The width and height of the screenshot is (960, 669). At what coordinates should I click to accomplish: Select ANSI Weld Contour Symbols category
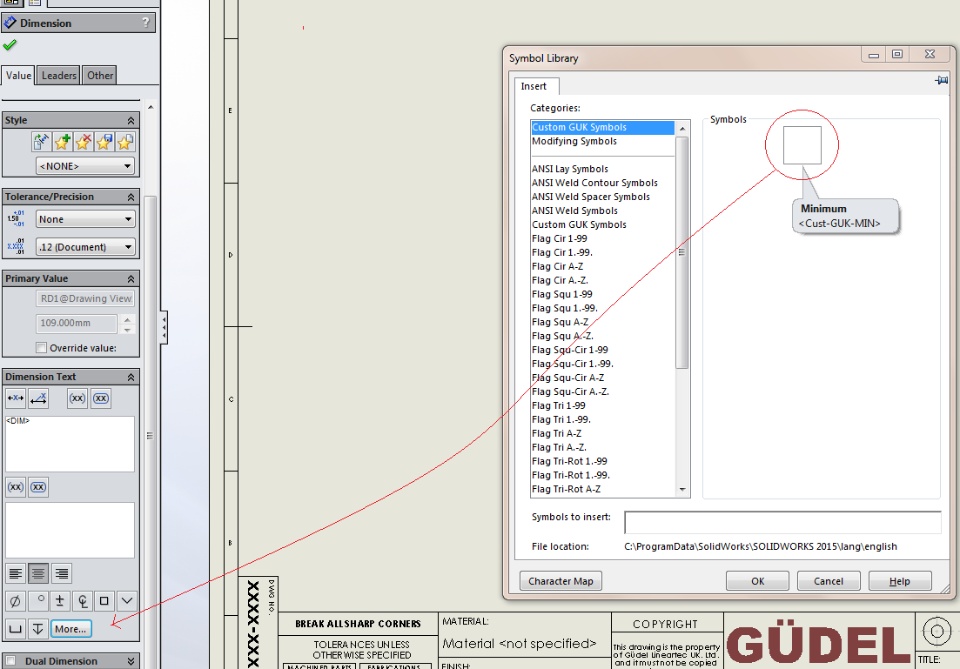[x=594, y=183]
